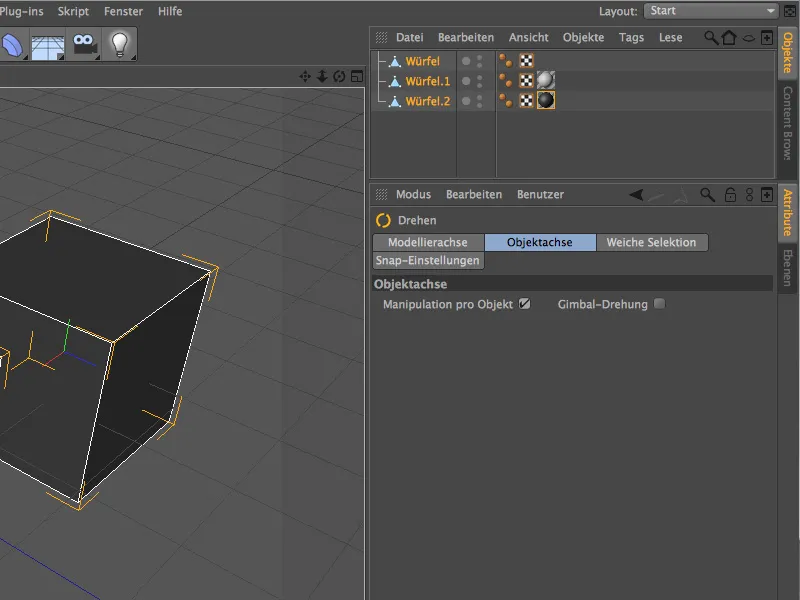Click the viewport pan move icon

coord(305,77)
